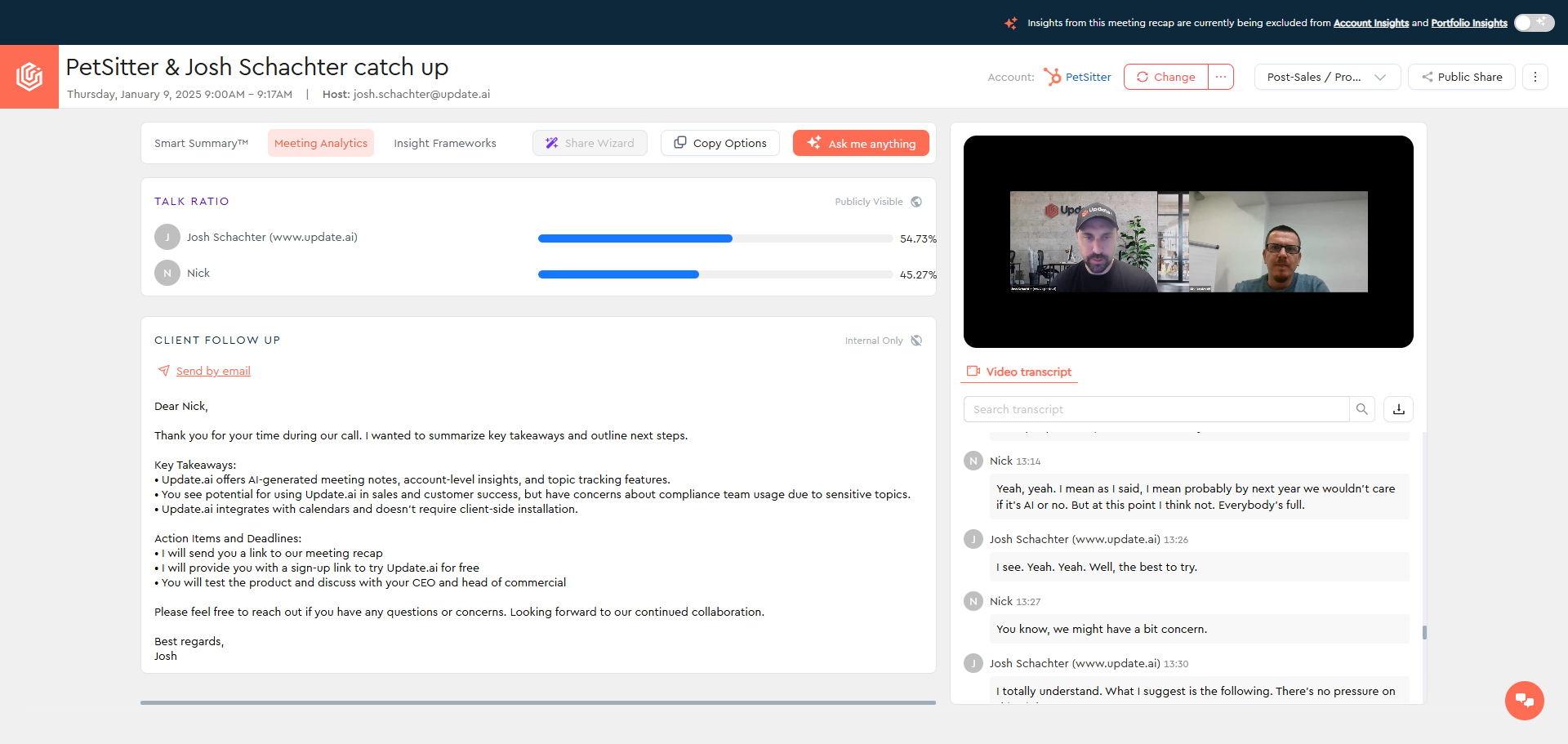Play the meeting video recording
The width and height of the screenshot is (1568, 744).
[1188, 242]
